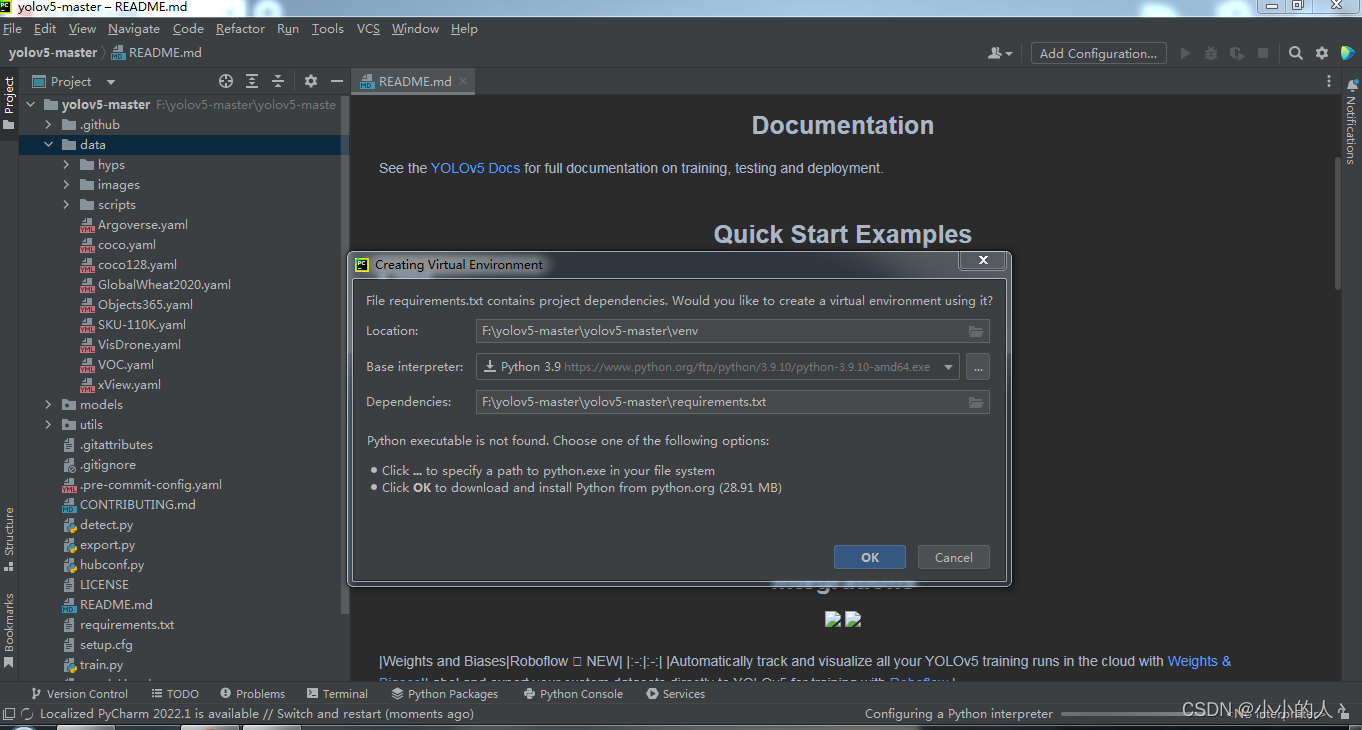The width and height of the screenshot is (1362, 730).
Task: Open the Bookmarks side tool window
Action: (9, 630)
